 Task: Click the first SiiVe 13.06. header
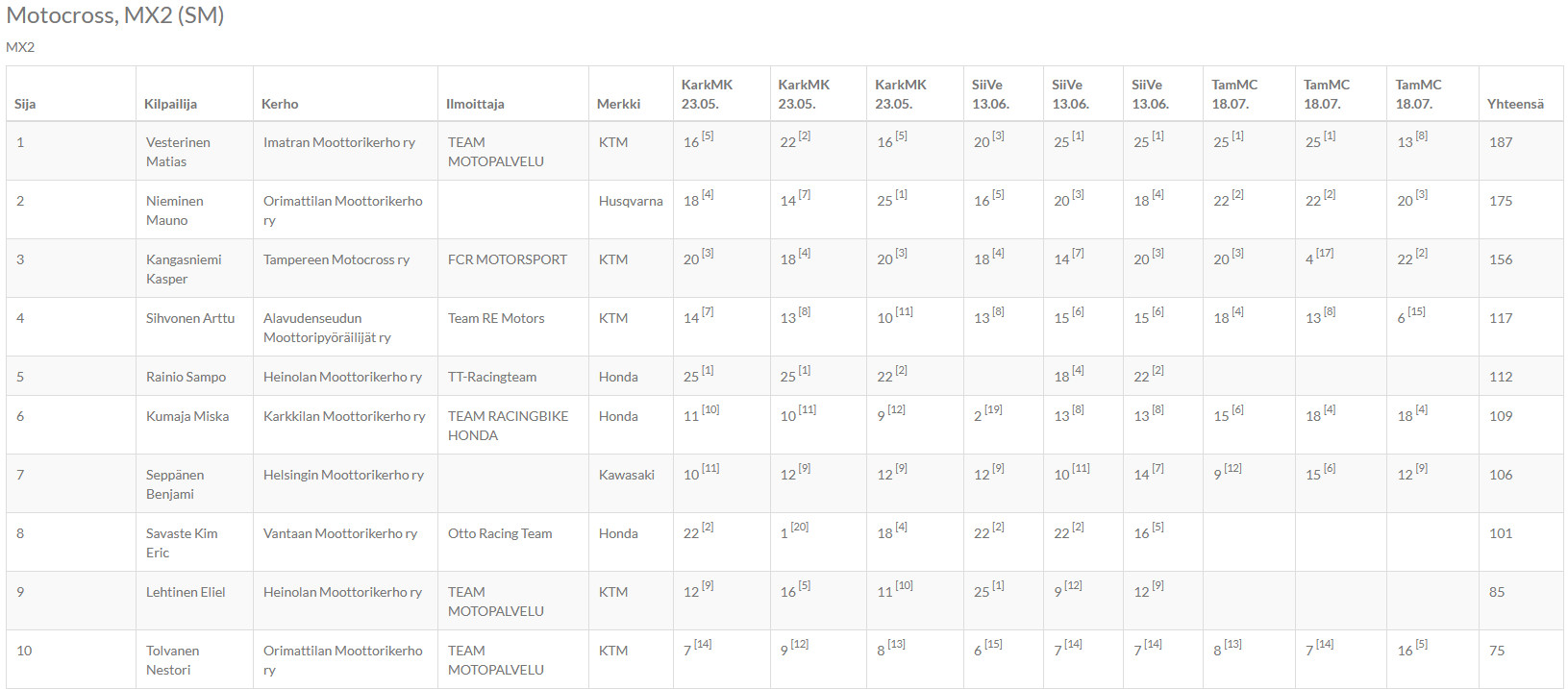coord(990,94)
